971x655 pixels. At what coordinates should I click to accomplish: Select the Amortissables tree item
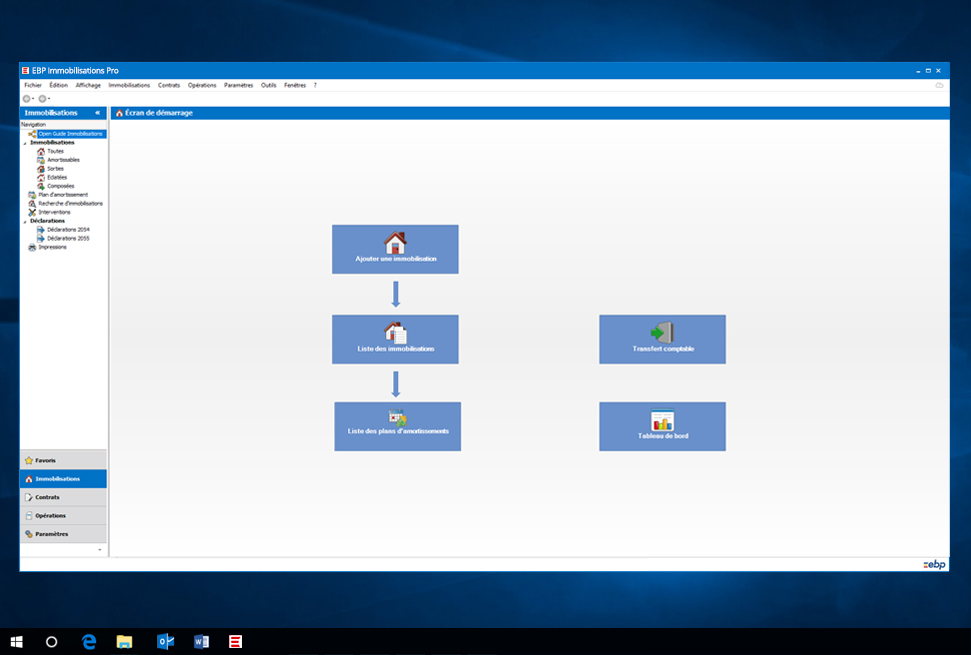tap(63, 160)
